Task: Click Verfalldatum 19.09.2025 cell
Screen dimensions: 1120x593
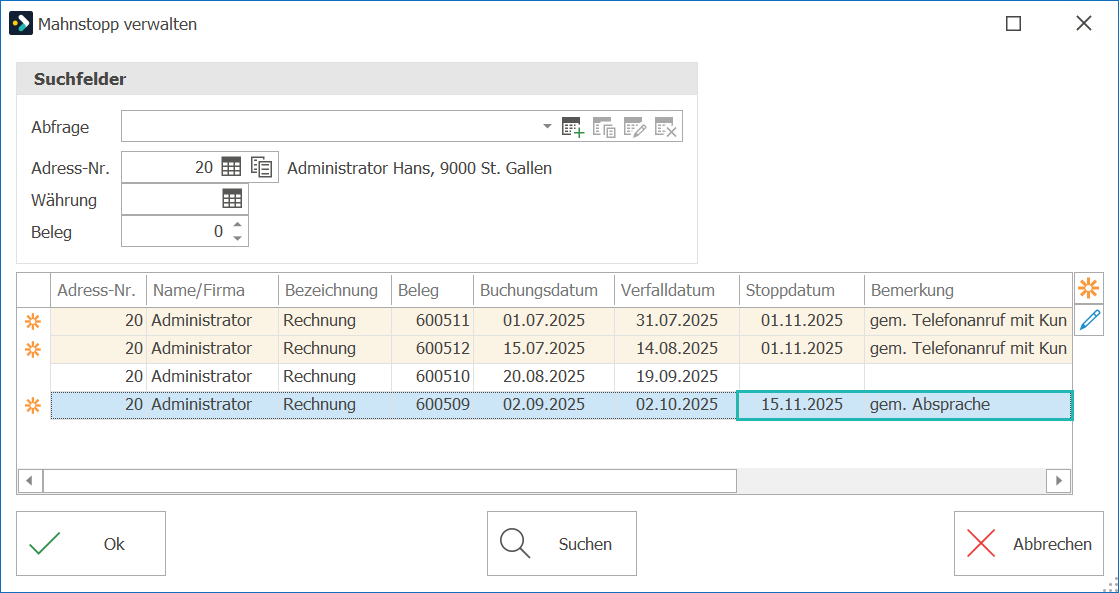Action: (x=677, y=377)
